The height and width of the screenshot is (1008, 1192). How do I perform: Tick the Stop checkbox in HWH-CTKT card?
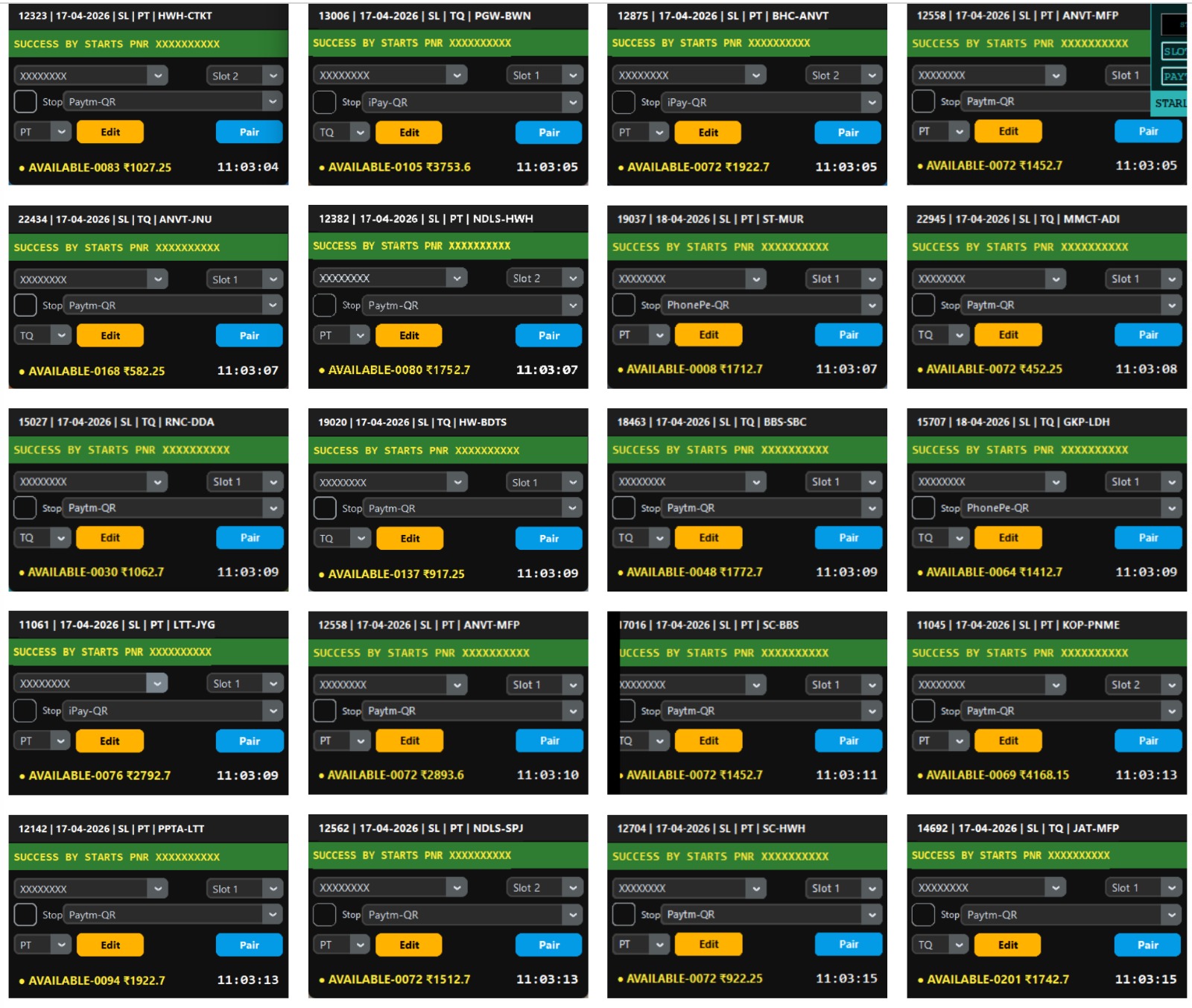(x=25, y=101)
